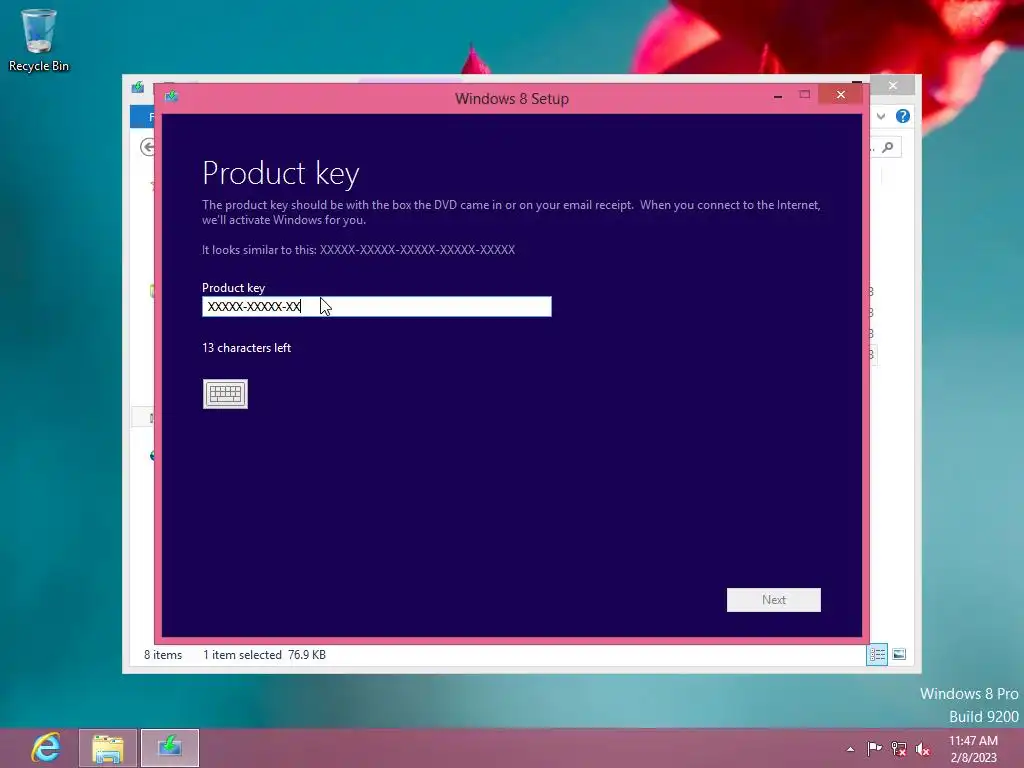Image resolution: width=1024 pixels, height=768 pixels.
Task: Click Windows 8 Setup title bar icon
Action: click(172, 97)
